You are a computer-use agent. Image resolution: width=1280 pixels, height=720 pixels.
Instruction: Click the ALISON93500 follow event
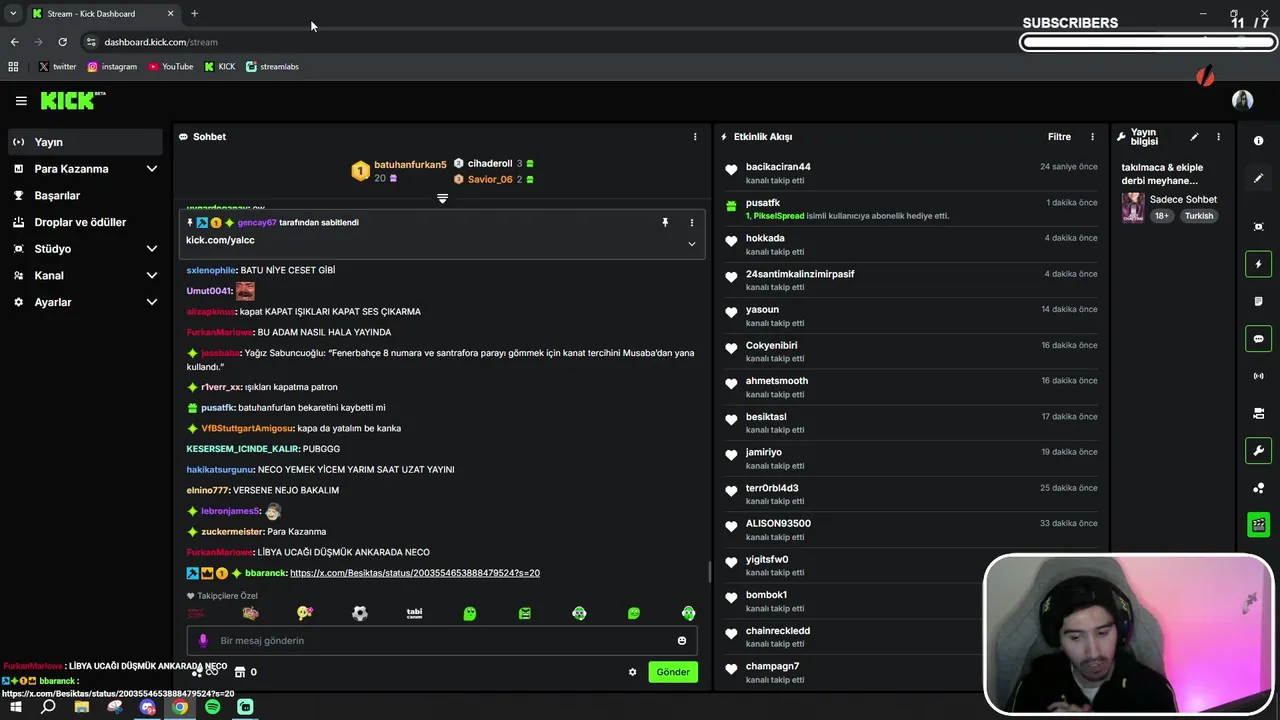click(910, 530)
